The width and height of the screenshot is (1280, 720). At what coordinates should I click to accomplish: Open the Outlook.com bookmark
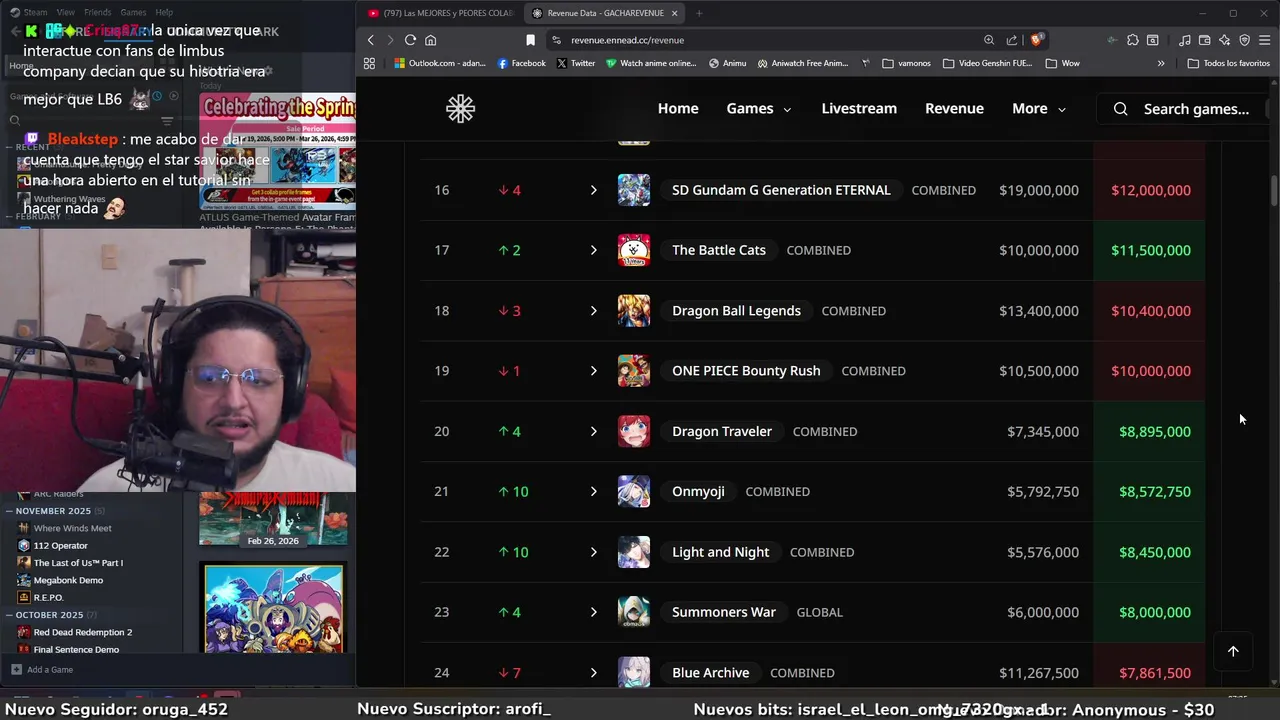point(440,63)
